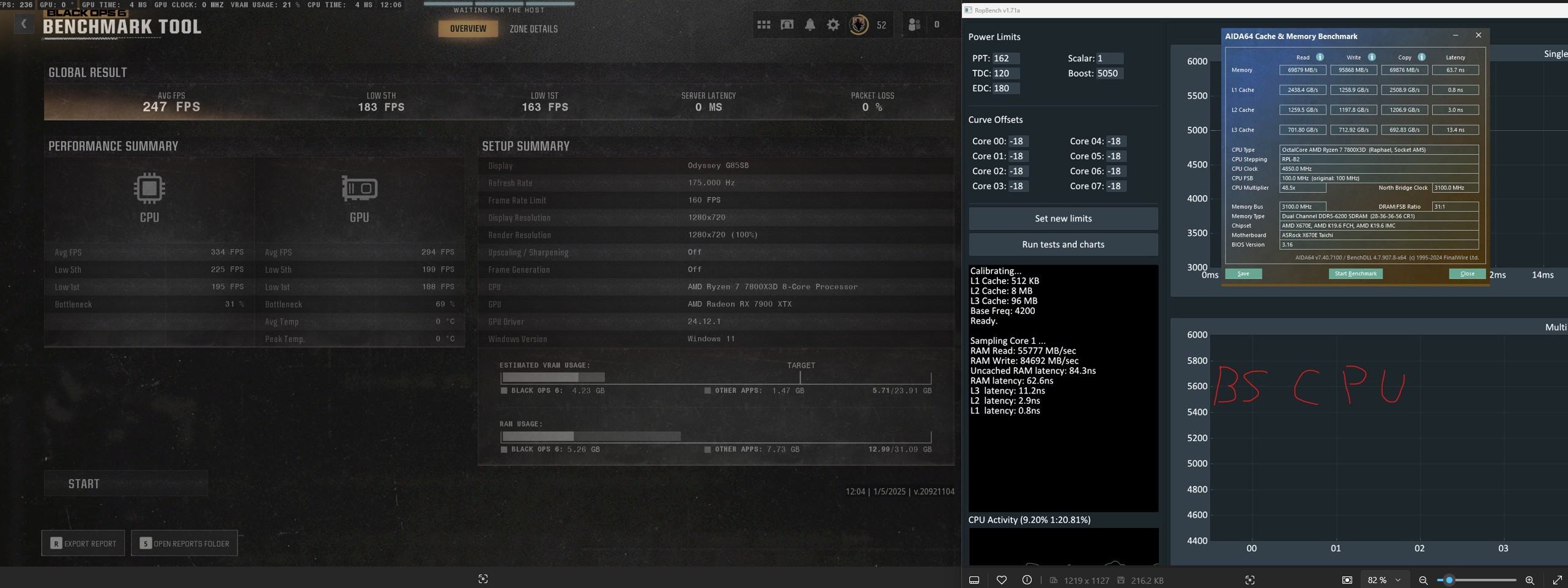Click image dimensions 1219 x 1127 in viewer
Image resolution: width=1568 pixels, height=588 pixels.
[1086, 581]
